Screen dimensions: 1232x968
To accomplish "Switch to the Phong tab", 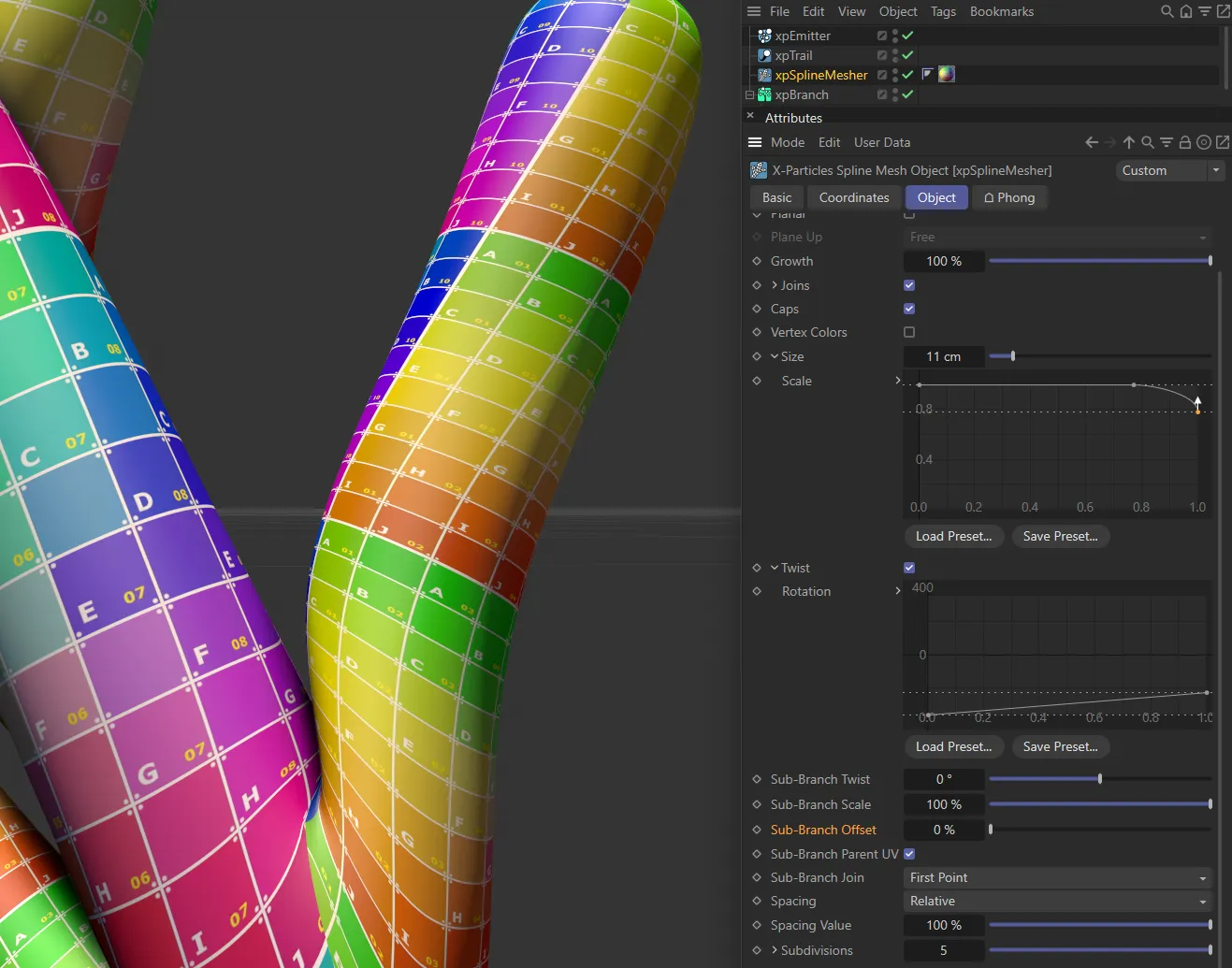I will (x=1009, y=197).
